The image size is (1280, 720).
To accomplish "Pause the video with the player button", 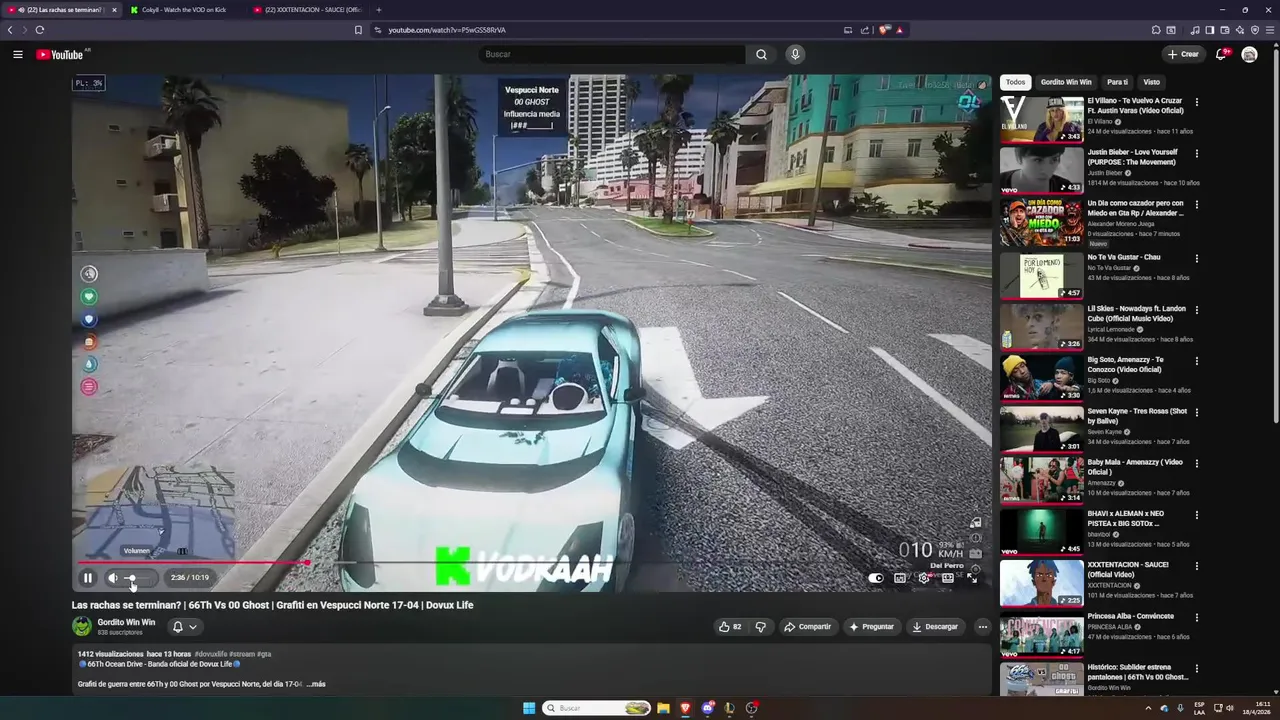I will [x=88, y=578].
